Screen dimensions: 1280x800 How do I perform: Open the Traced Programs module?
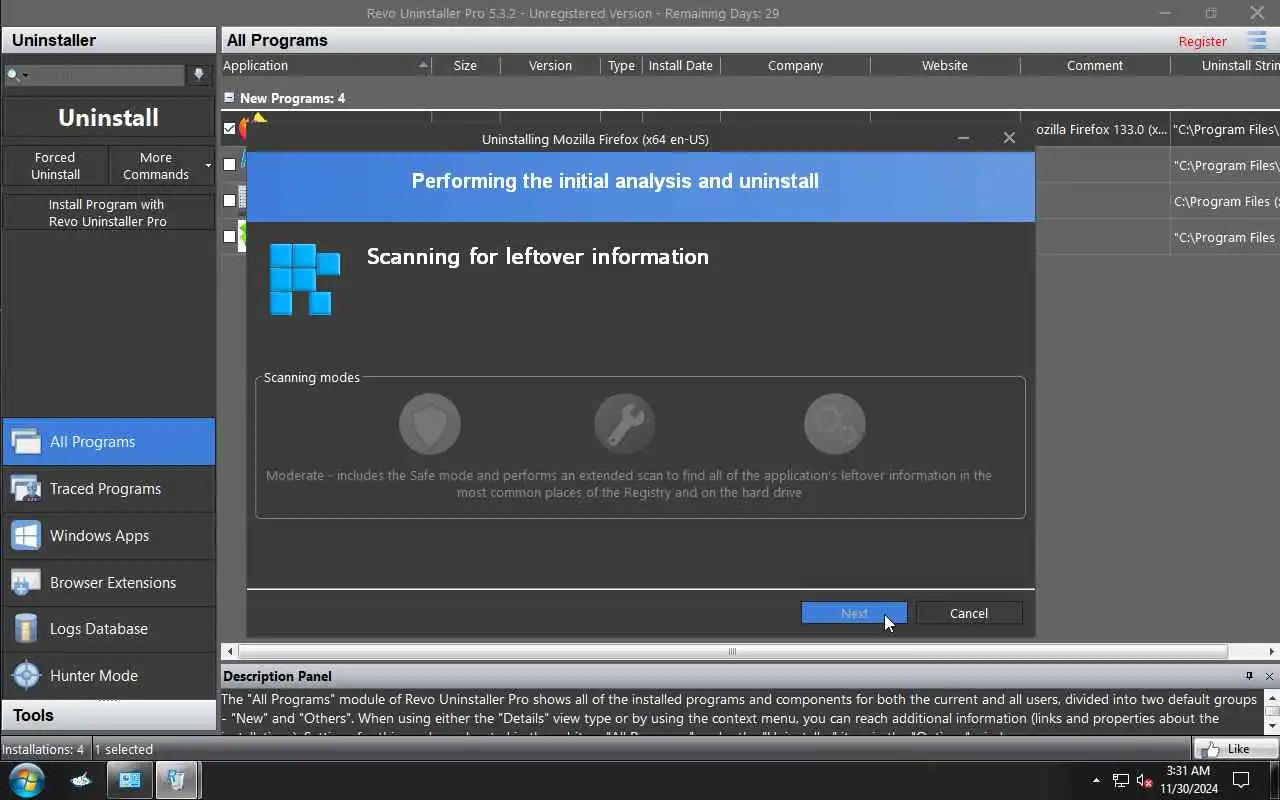coord(108,489)
